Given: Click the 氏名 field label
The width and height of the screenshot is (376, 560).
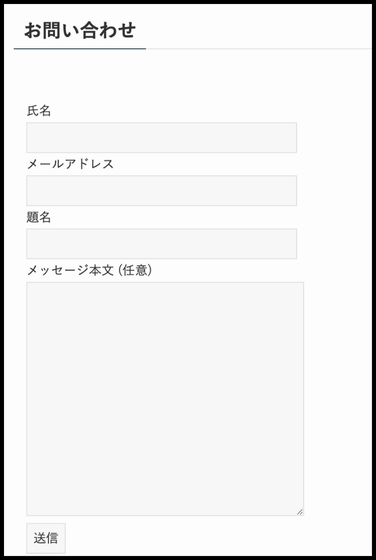Looking at the screenshot, I should coord(39,111).
